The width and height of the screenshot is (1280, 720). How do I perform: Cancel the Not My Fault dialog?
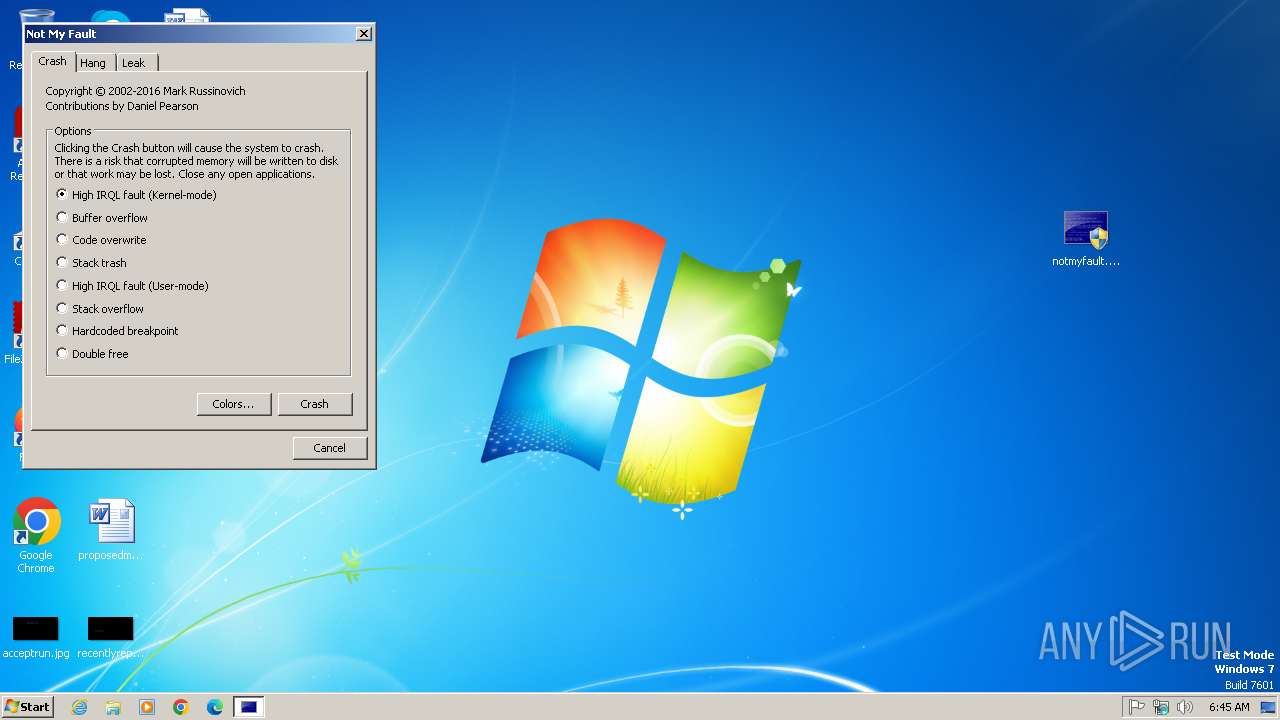click(x=329, y=448)
